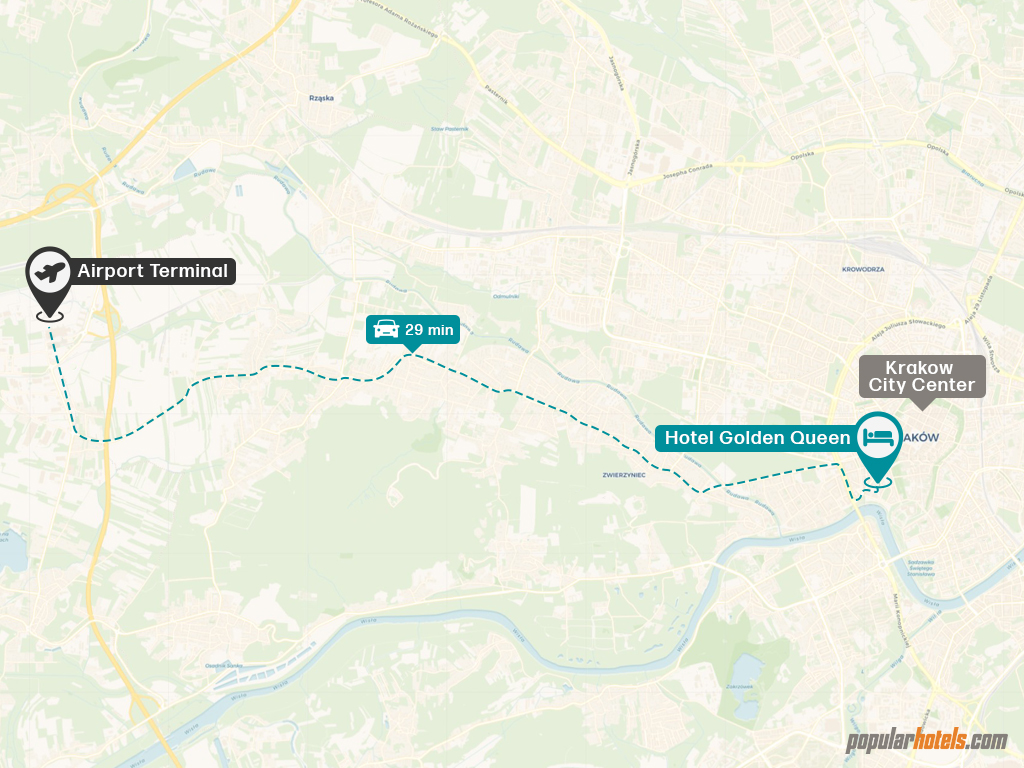This screenshot has width=1024, height=768.
Task: Click the Aleja Juliusza Słowackiego street label
Action: (x=908, y=332)
